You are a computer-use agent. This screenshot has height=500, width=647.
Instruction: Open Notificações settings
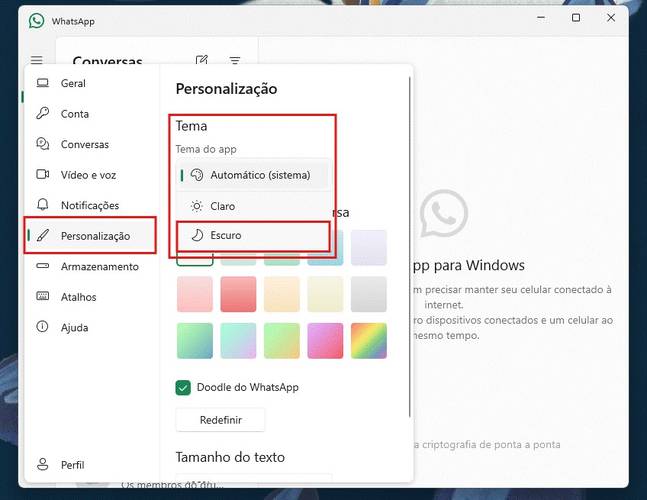[90, 205]
